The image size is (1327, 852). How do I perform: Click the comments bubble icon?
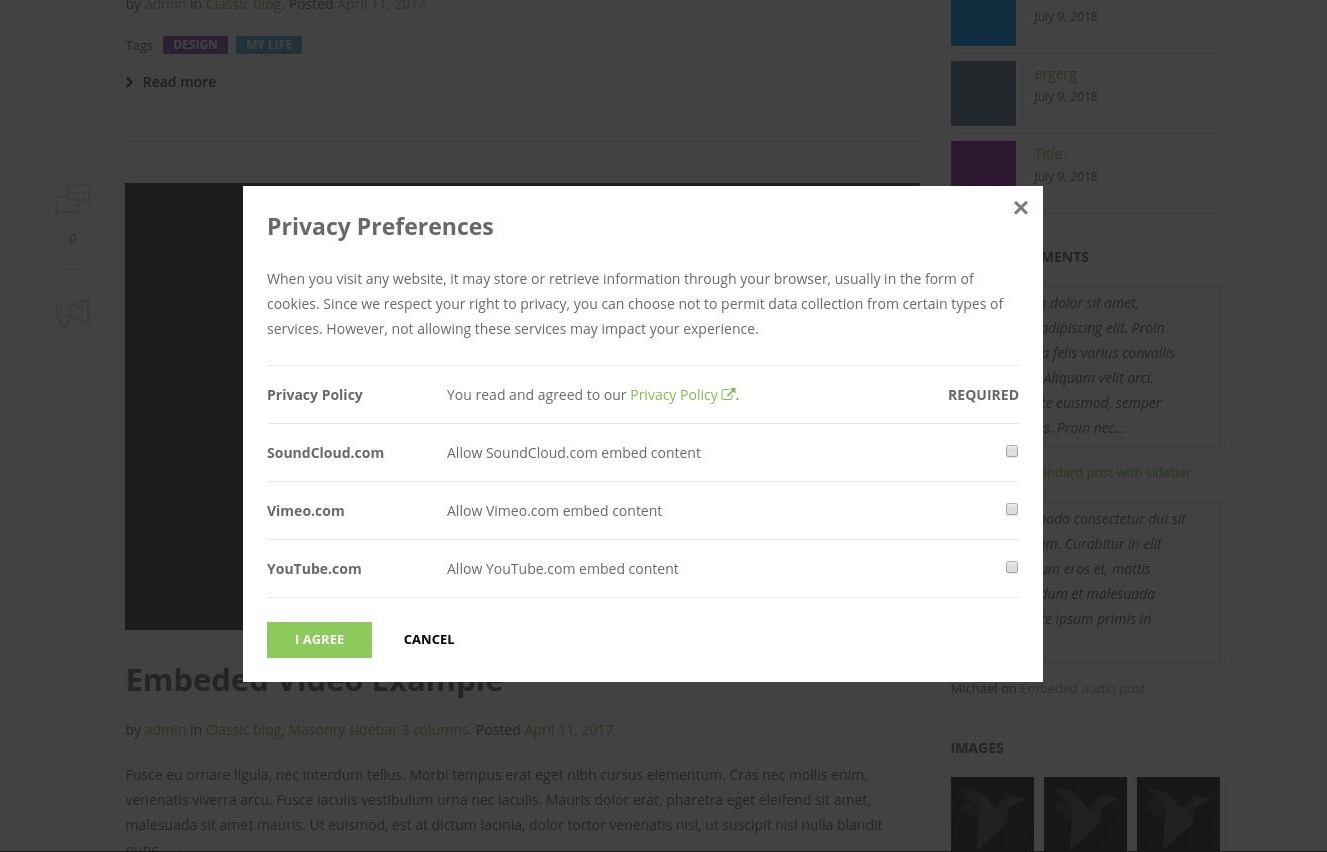[72, 200]
